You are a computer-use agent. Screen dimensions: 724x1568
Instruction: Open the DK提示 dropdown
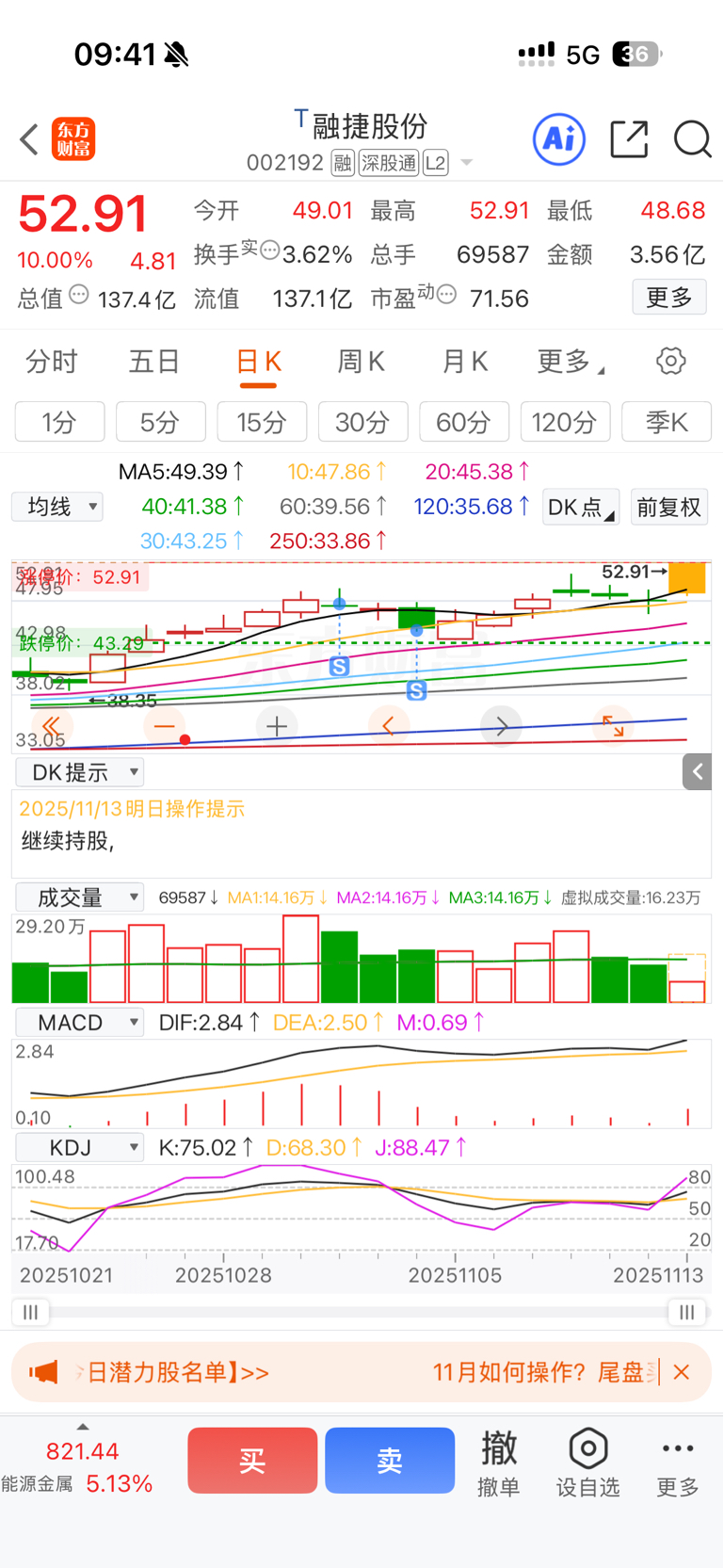point(80,772)
